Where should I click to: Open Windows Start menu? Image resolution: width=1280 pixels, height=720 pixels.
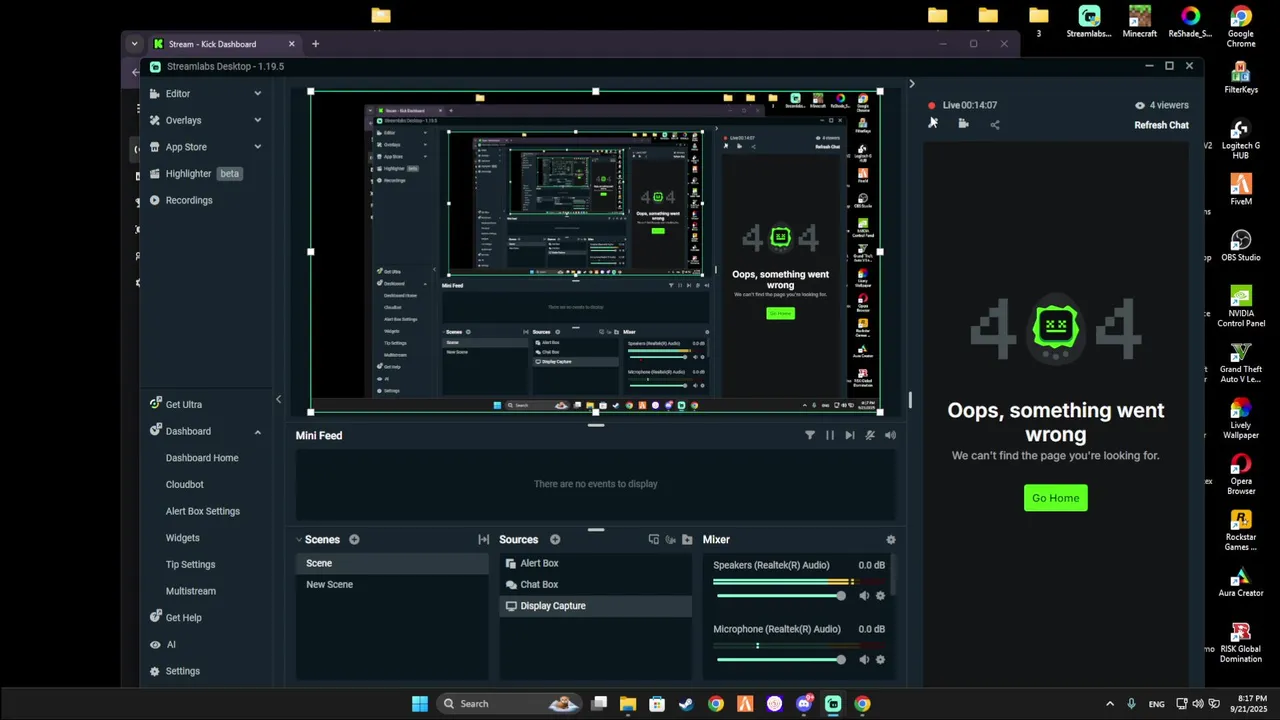coord(420,704)
